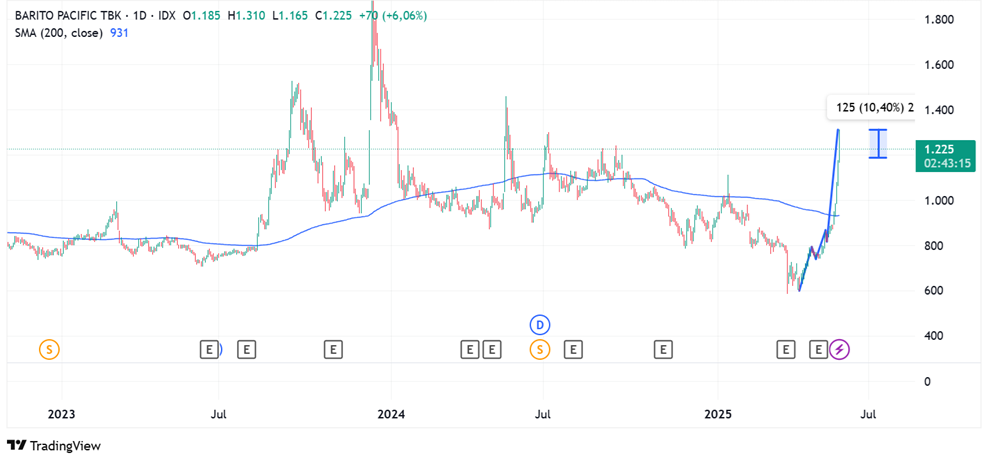Click the open value O1.185
This screenshot has height=456, width=983.
click(x=201, y=17)
